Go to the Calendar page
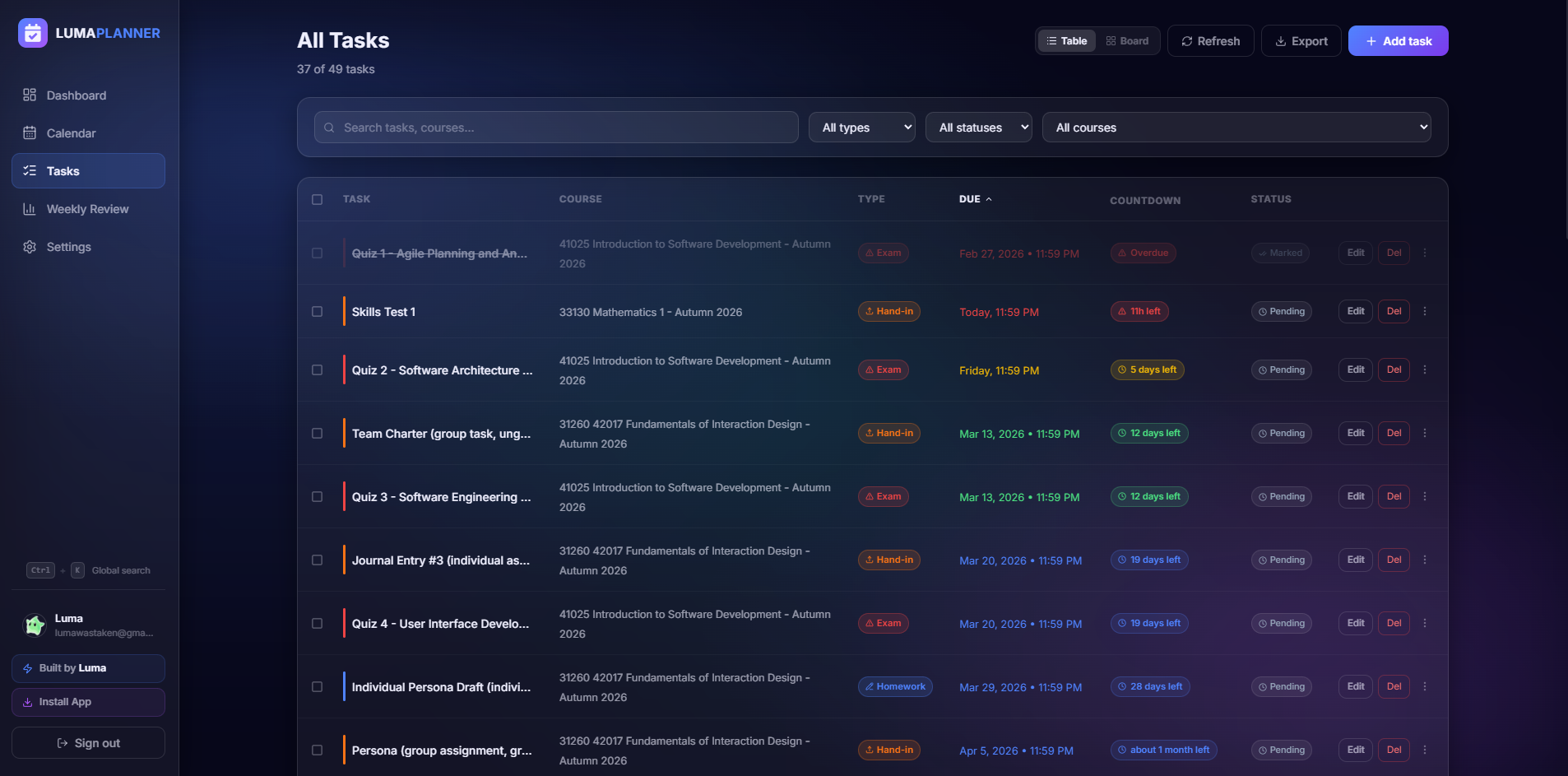Screen dimensions: 1568x776 pyautogui.click(x=71, y=133)
